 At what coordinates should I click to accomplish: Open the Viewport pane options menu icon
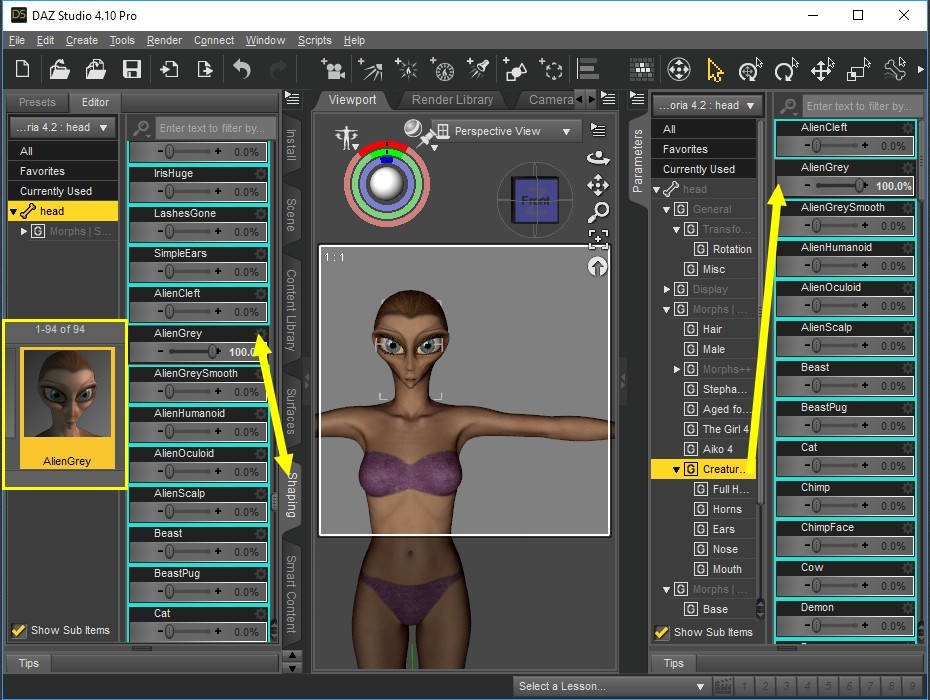608,98
